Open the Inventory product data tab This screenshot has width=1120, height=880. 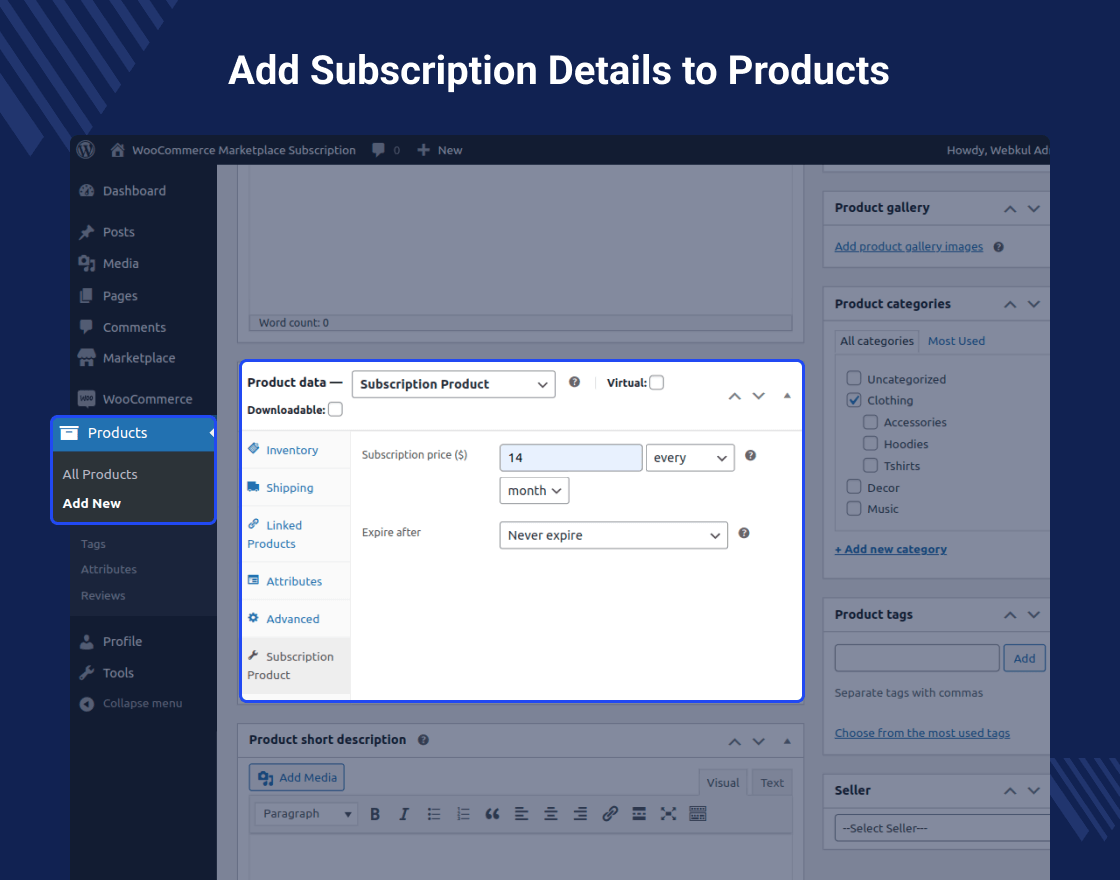[291, 450]
